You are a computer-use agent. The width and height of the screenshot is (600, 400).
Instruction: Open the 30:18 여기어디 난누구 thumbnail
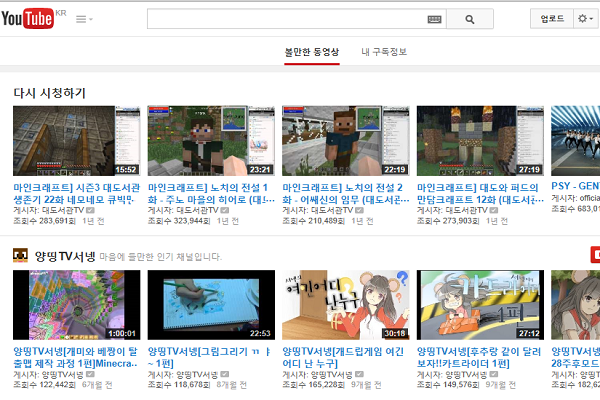click(346, 305)
